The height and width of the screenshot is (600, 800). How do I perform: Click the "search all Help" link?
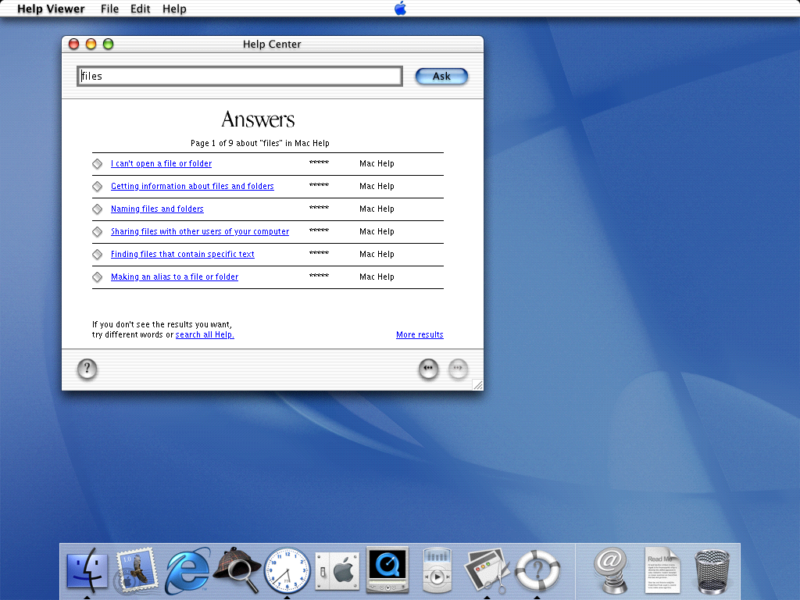click(x=204, y=334)
